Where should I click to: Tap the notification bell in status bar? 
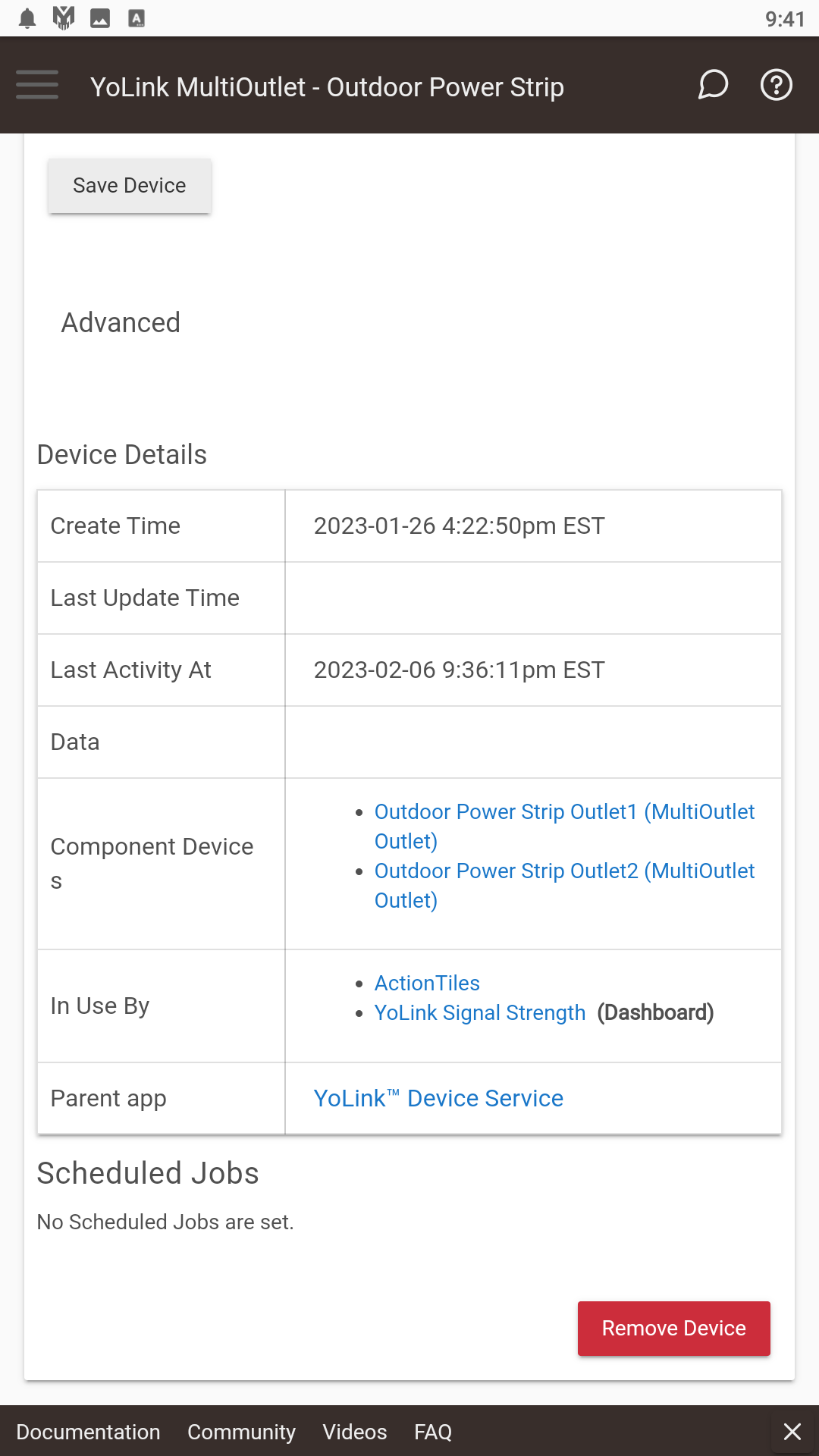click(x=27, y=18)
